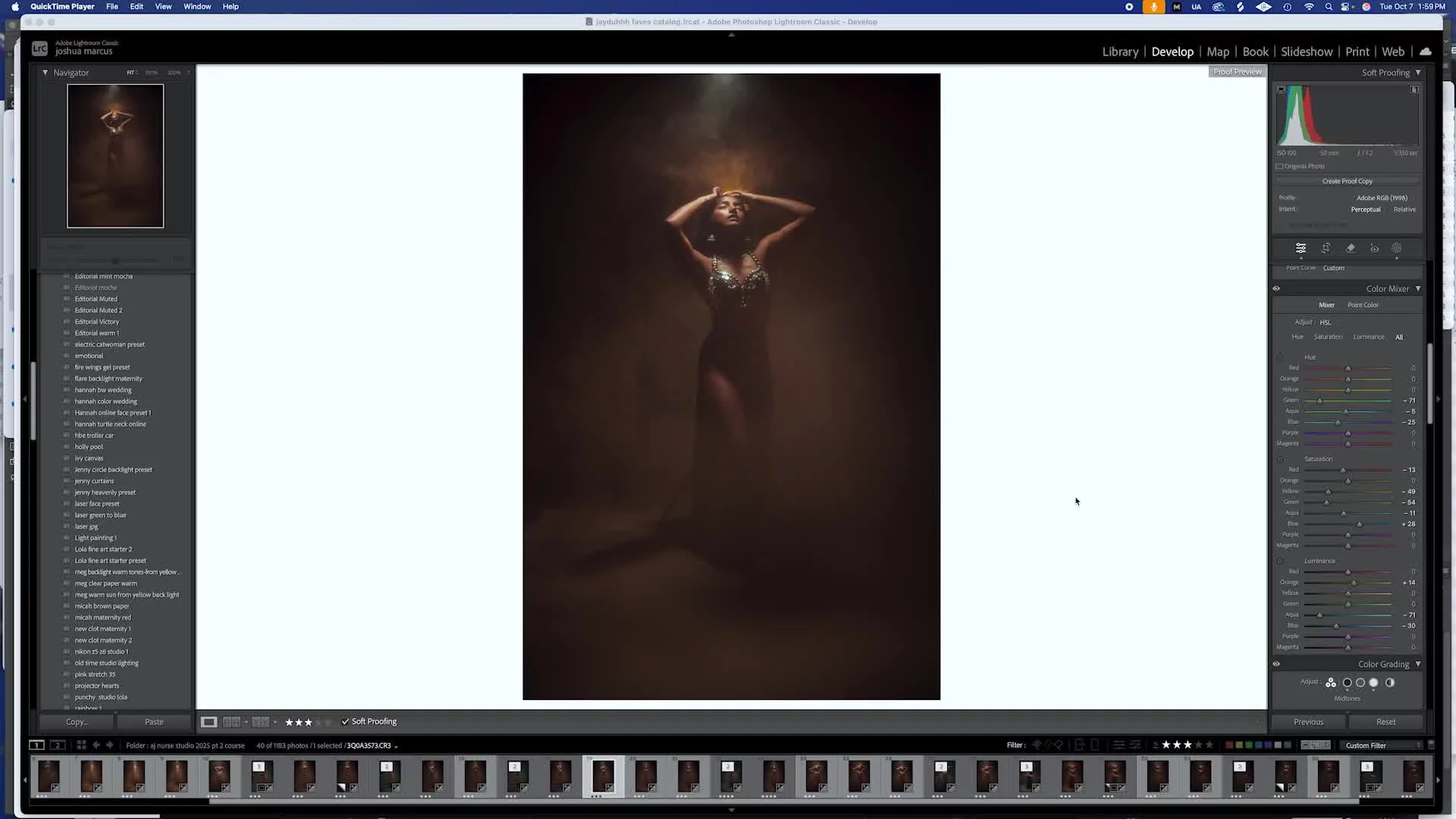
Task: Adjust the Green hue slider handle
Action: point(1319,400)
